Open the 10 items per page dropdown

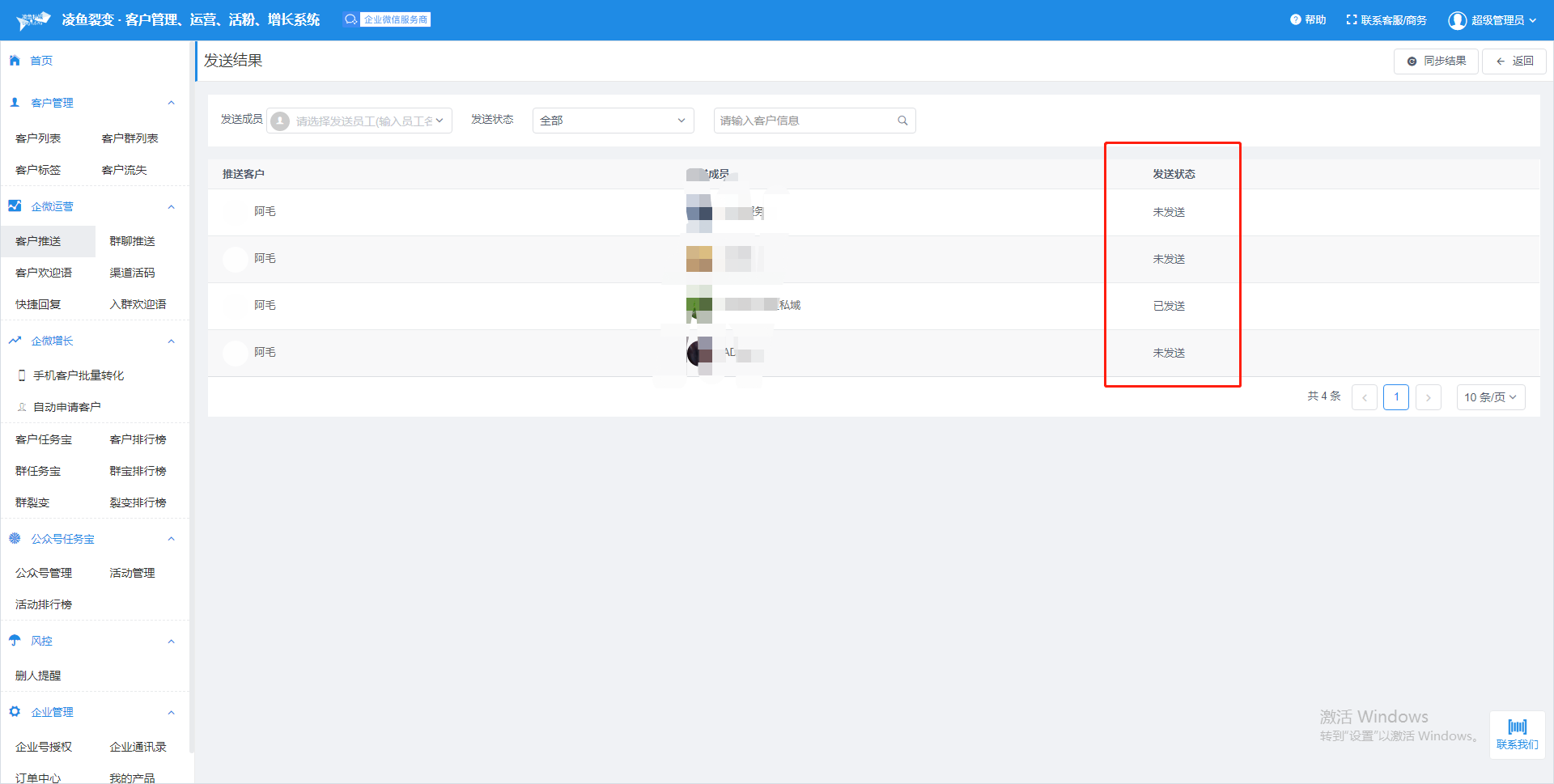1490,397
